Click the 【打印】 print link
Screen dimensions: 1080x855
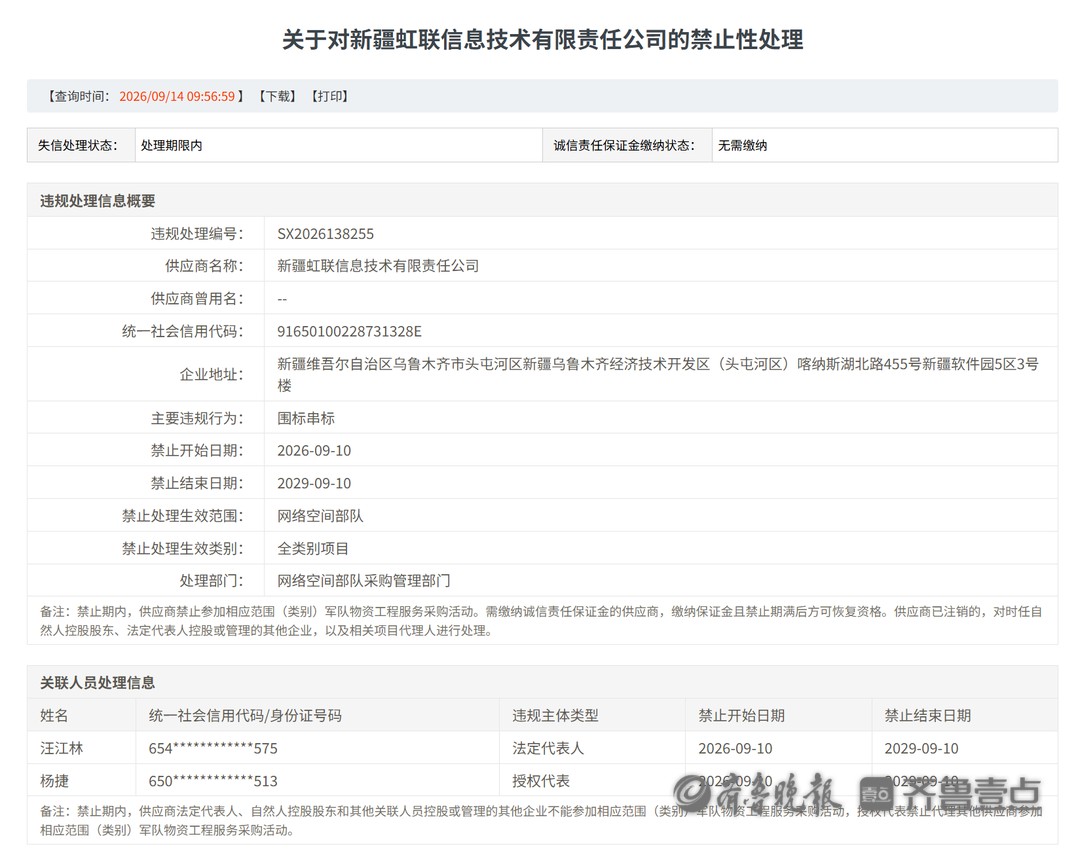pyautogui.click(x=330, y=96)
